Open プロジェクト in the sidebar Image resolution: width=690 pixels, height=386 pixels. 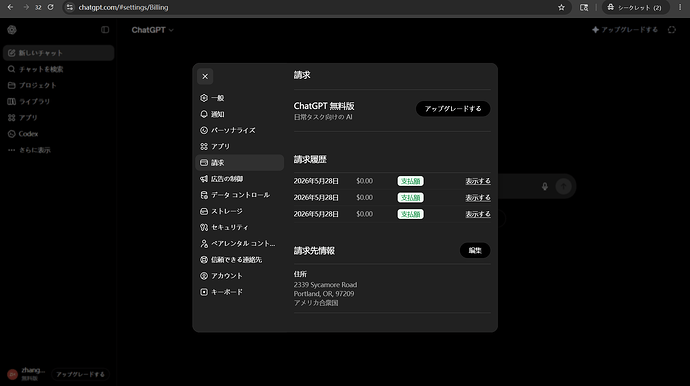click(59, 85)
